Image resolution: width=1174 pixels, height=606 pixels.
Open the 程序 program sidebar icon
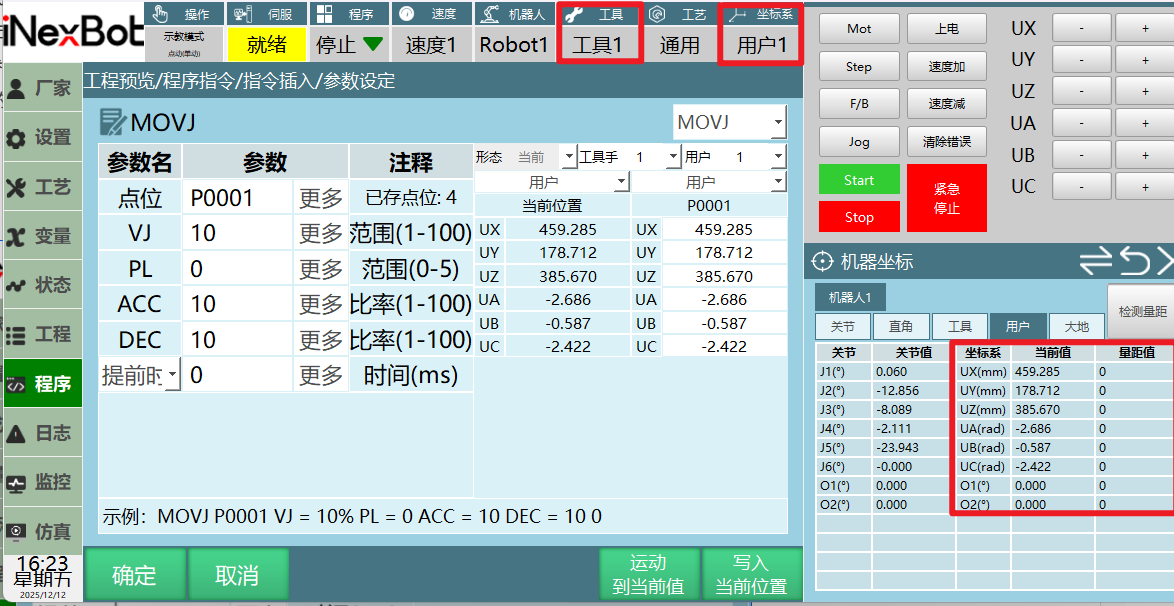coord(43,384)
